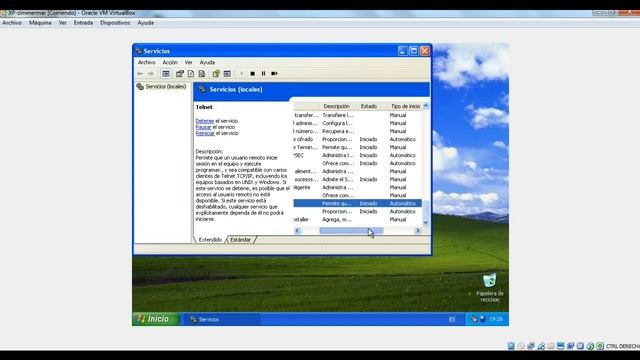640x360 pixels.
Task: Select the row with description 'Configura l...'
Action: [358, 123]
